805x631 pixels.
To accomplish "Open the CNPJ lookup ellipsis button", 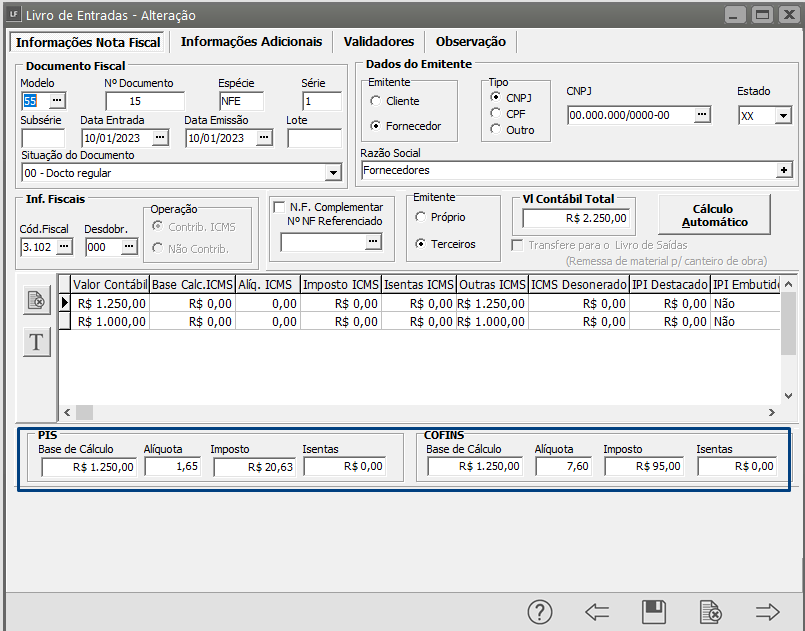I will [x=703, y=115].
